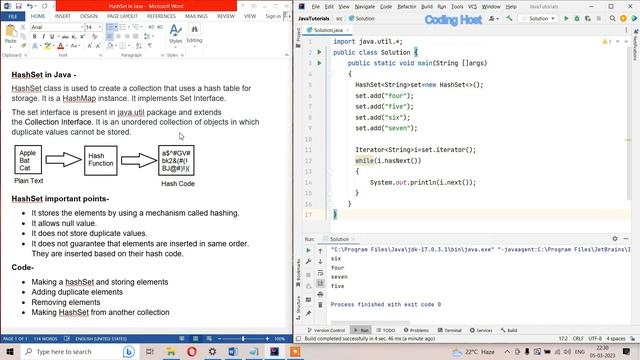Toggle Superscript in Word font group
This screenshot has height=360, width=640.
[82, 37]
